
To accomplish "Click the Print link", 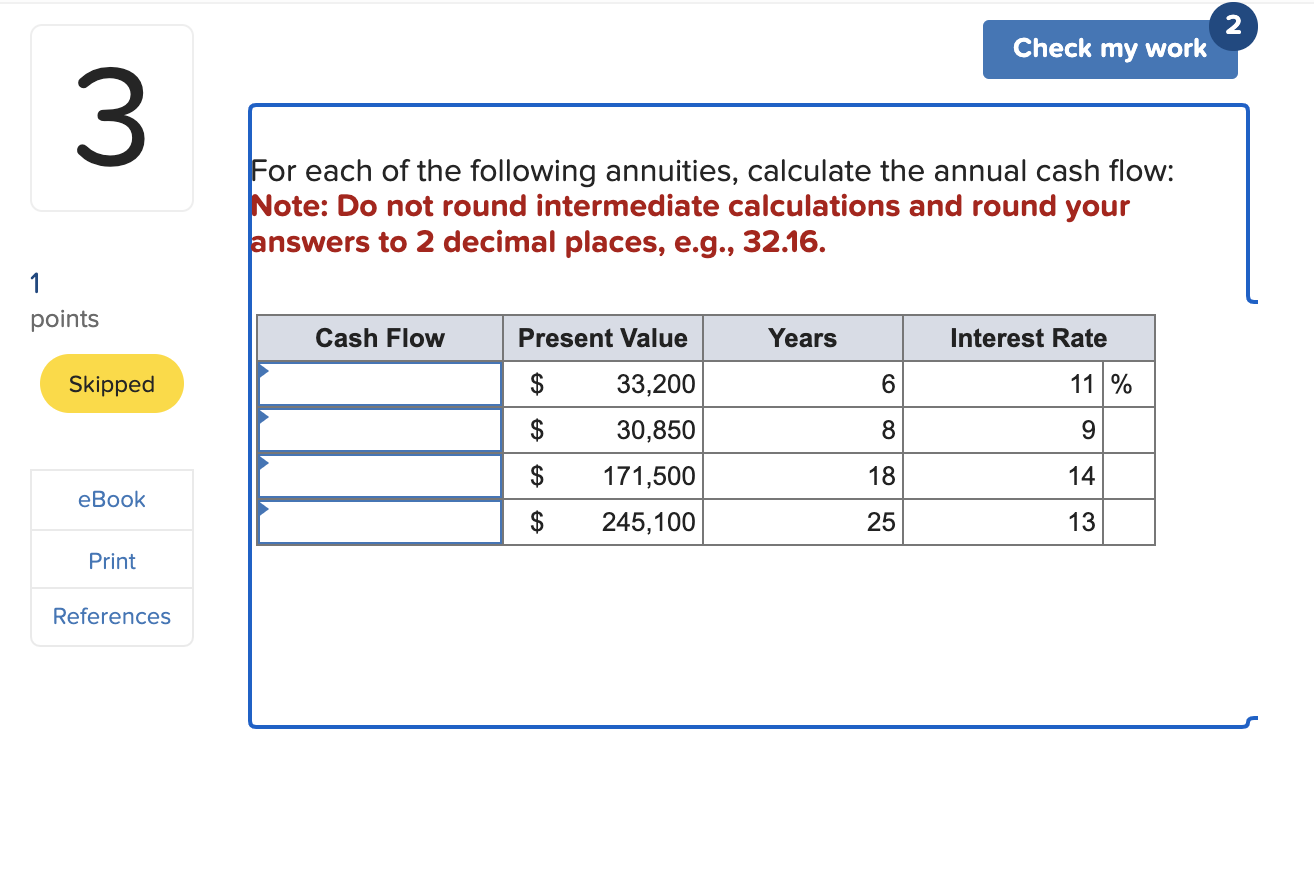I will [x=111, y=560].
